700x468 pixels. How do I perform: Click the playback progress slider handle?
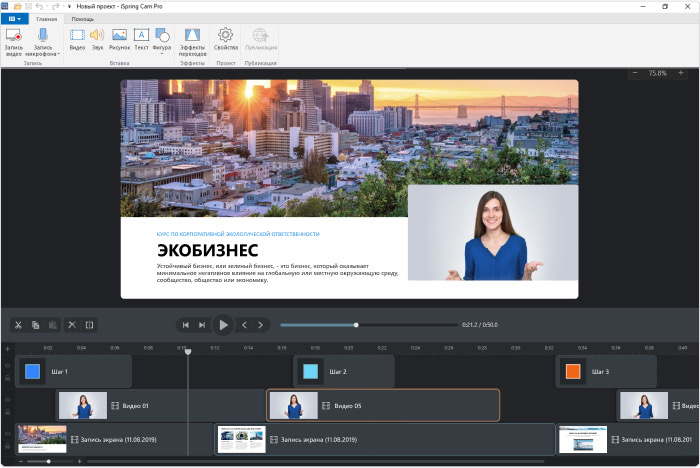pyautogui.click(x=356, y=325)
